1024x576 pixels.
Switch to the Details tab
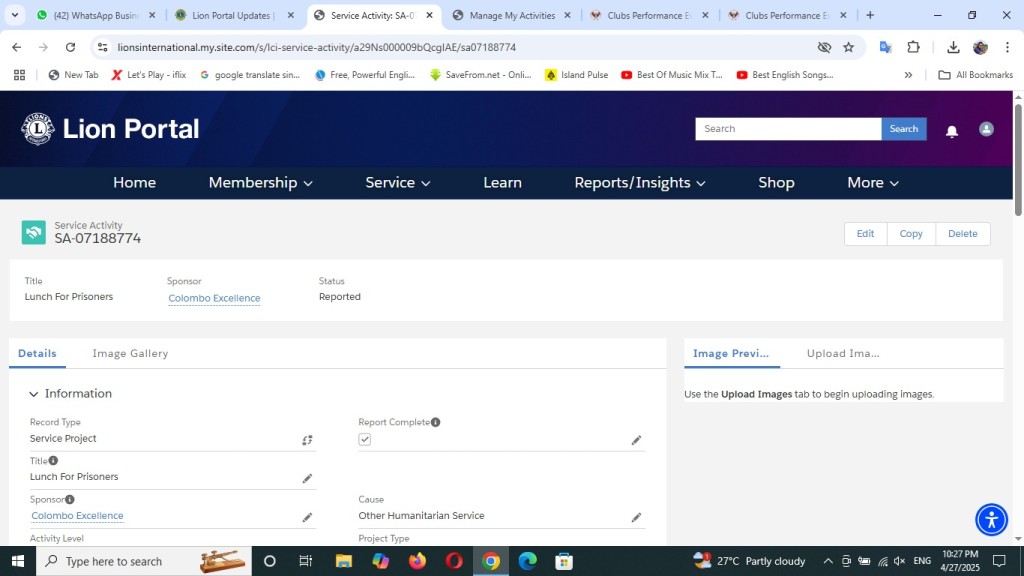37,353
